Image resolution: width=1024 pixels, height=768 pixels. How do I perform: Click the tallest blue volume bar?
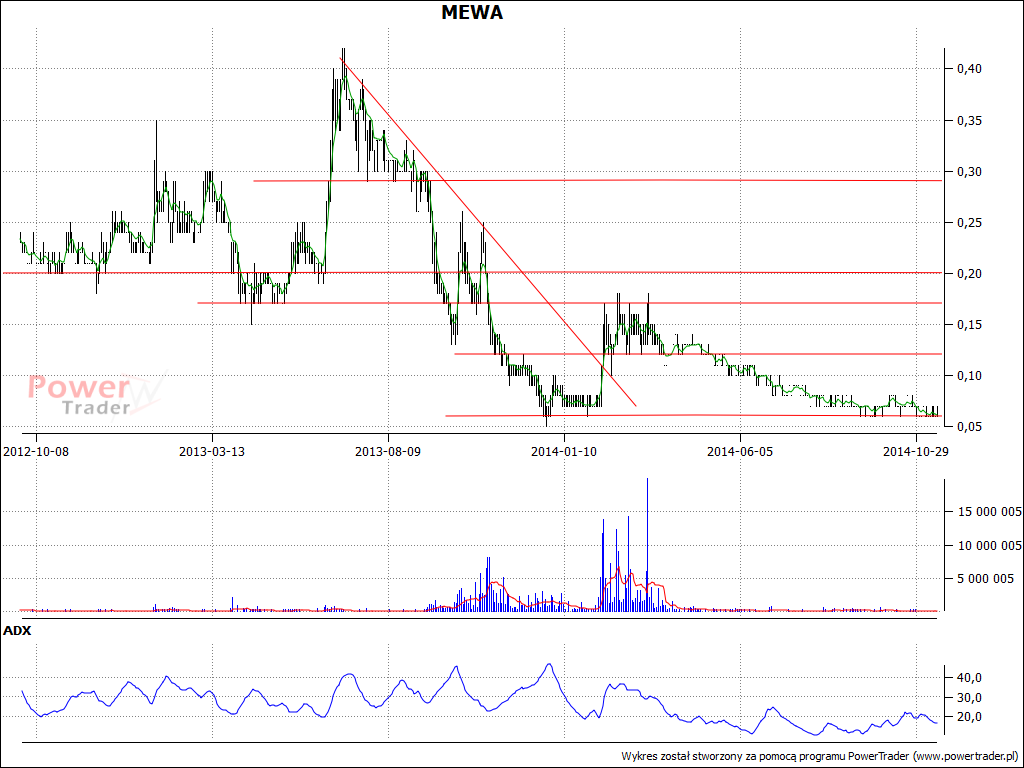click(x=647, y=545)
